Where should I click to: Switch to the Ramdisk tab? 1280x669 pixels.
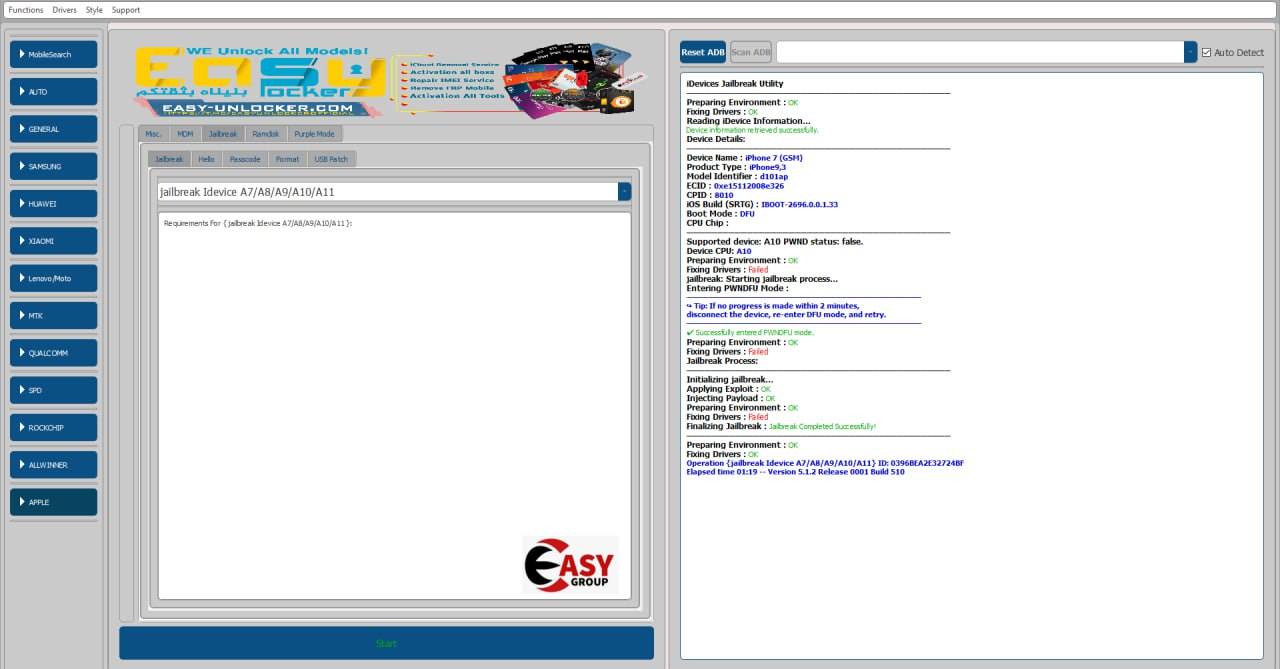pyautogui.click(x=266, y=134)
